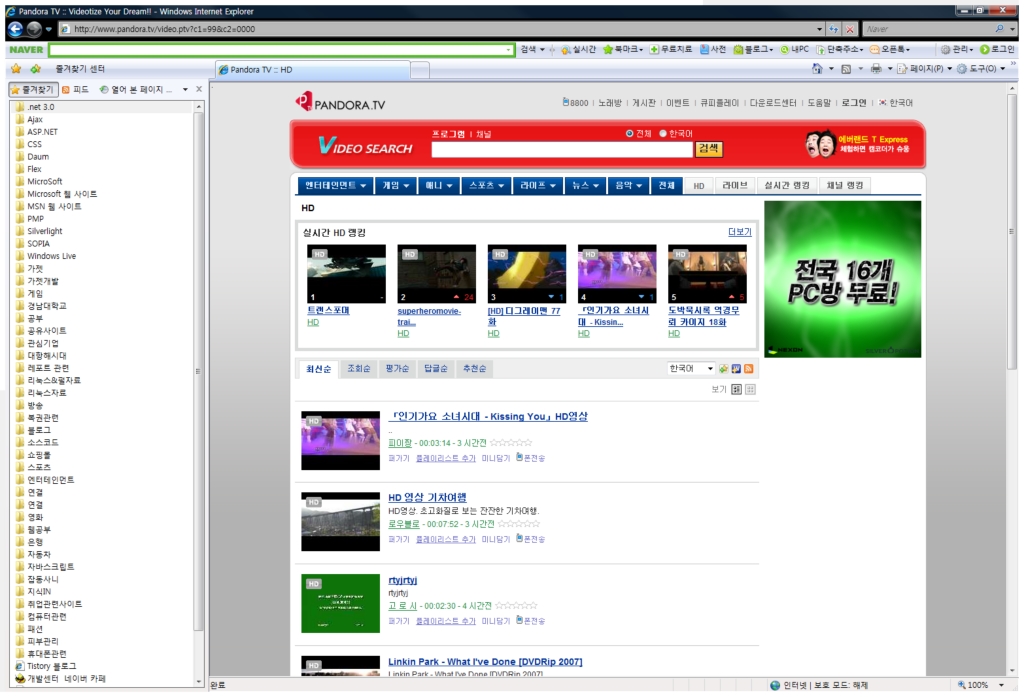Switch to list view icon next to 보기

tap(737, 389)
